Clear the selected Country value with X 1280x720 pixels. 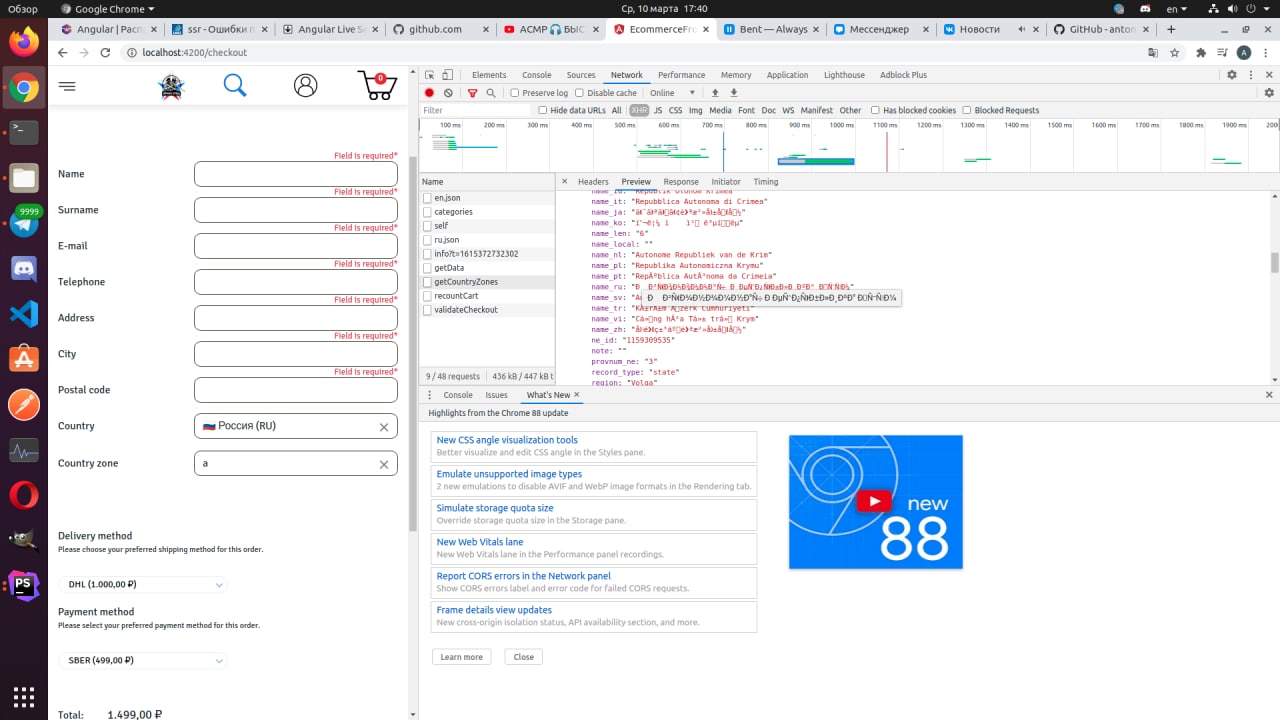(x=383, y=427)
